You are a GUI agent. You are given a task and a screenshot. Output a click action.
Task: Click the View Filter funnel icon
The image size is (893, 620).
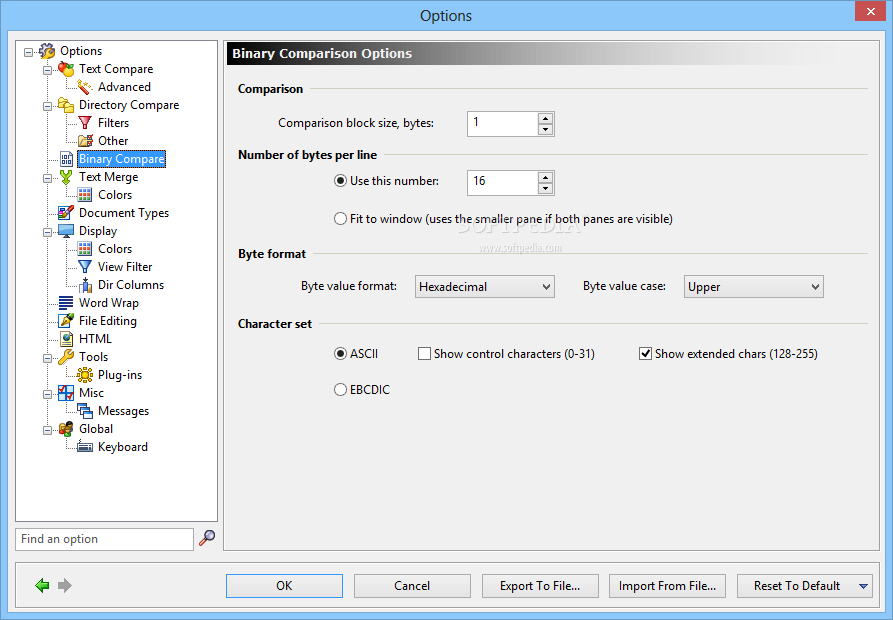pyautogui.click(x=85, y=267)
